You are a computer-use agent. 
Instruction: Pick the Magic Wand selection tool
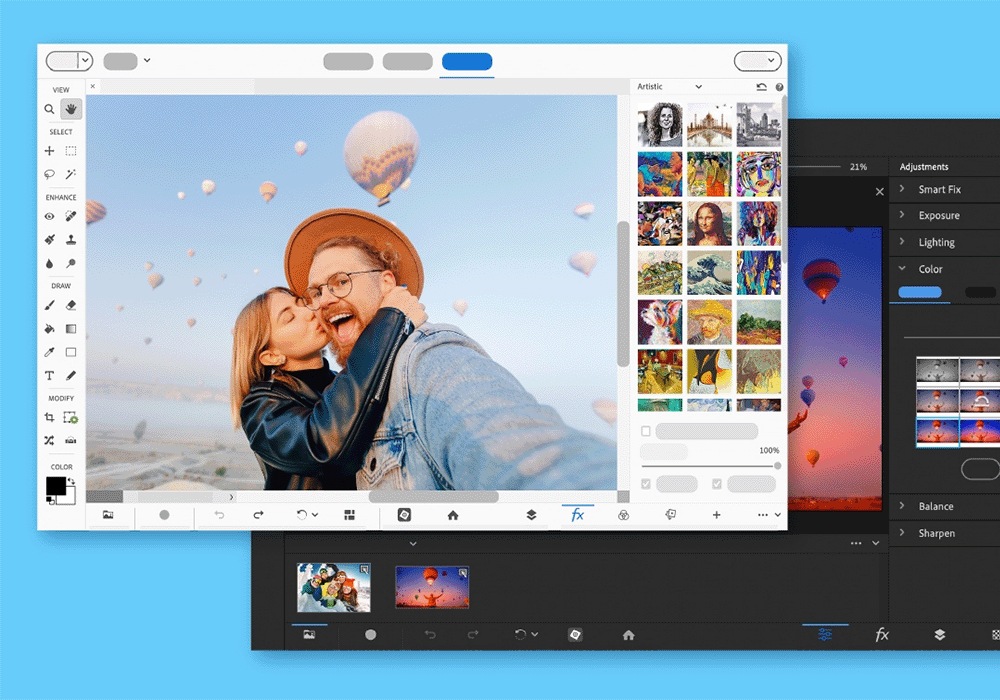71,174
